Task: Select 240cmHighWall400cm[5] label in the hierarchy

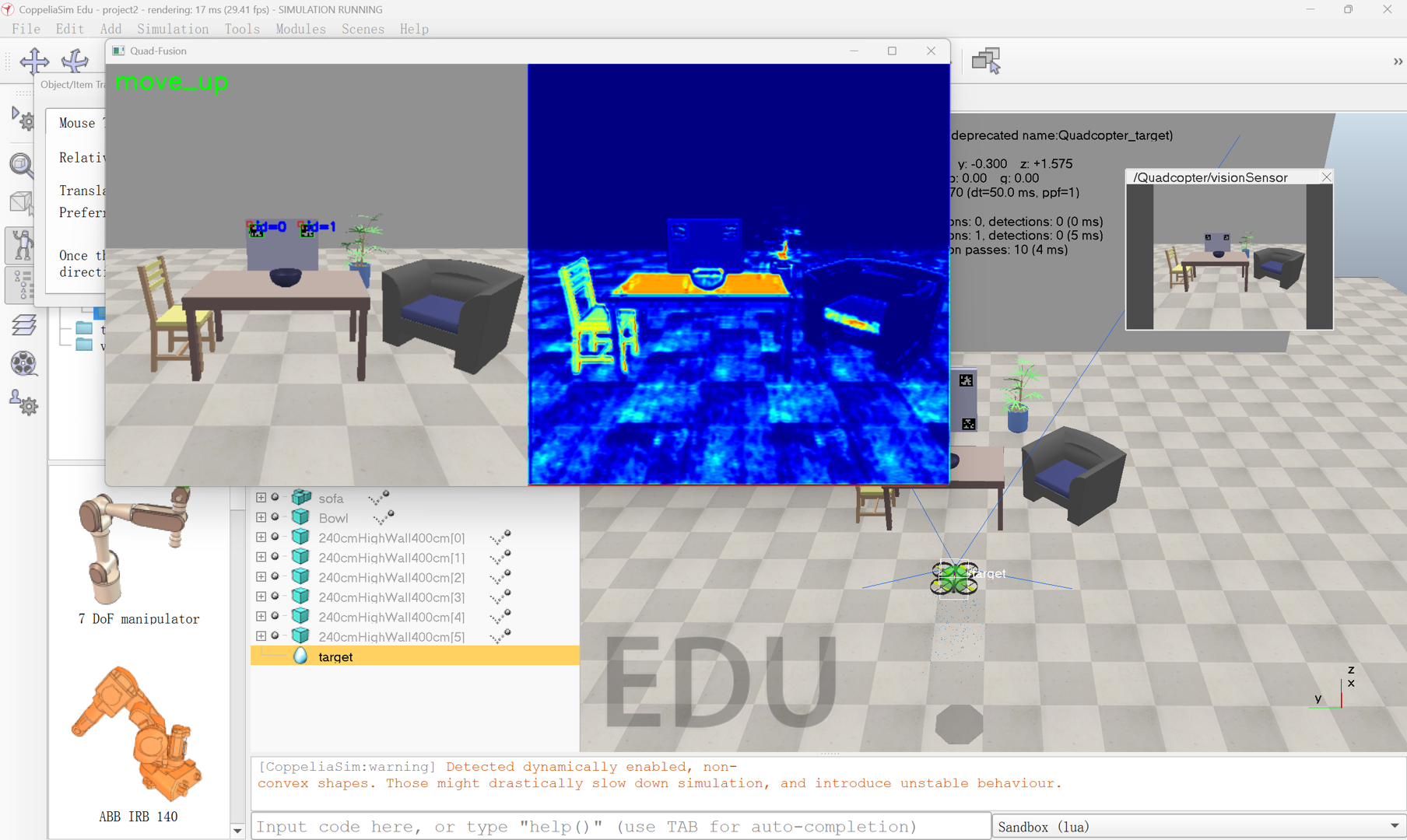Action: click(391, 636)
